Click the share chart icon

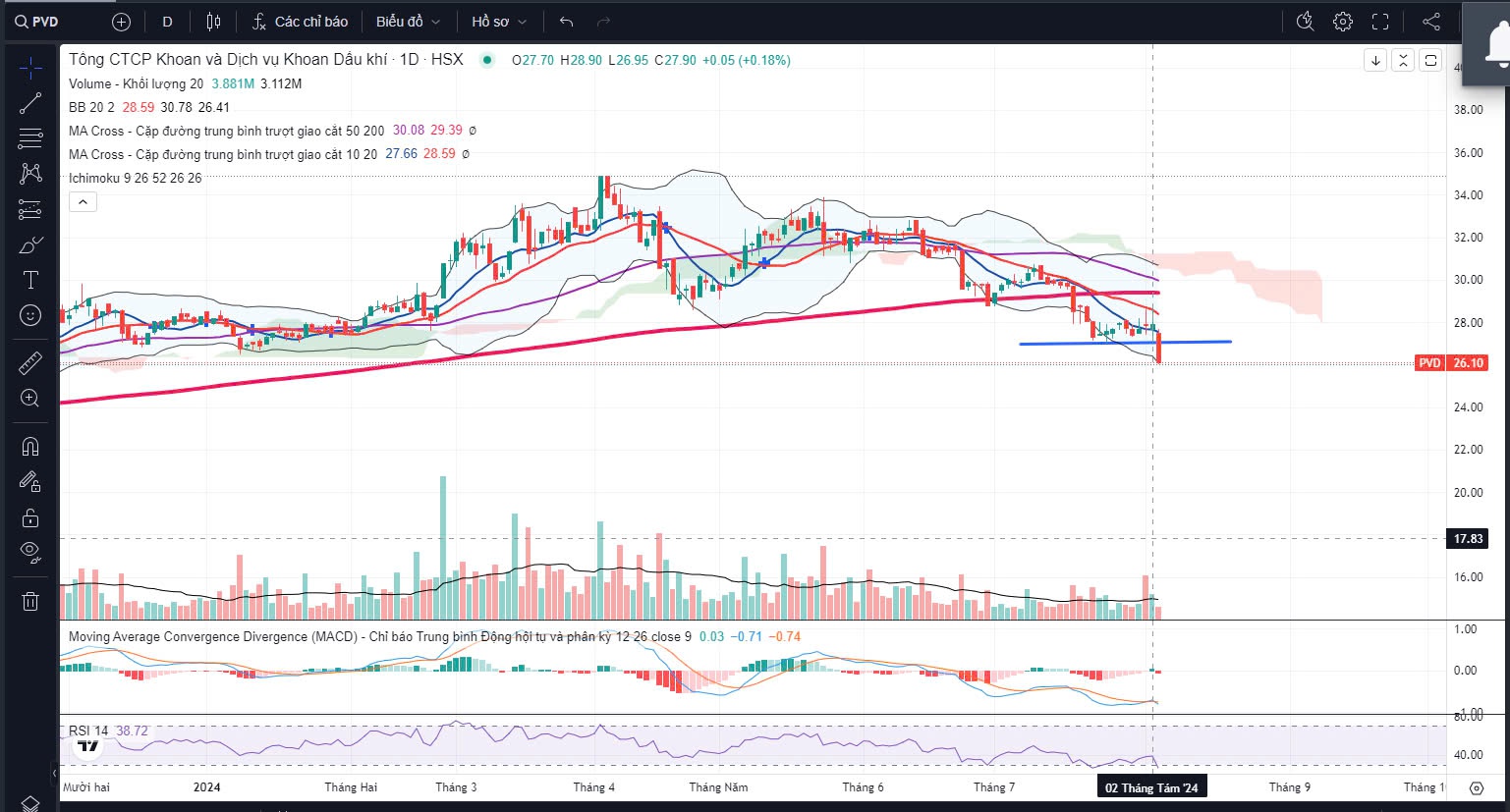click(1431, 22)
